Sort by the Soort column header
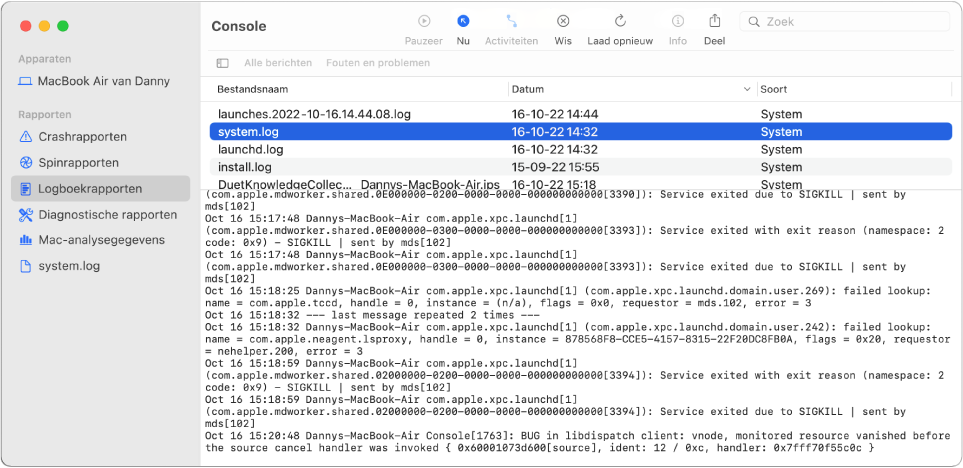 pyautogui.click(x=774, y=89)
